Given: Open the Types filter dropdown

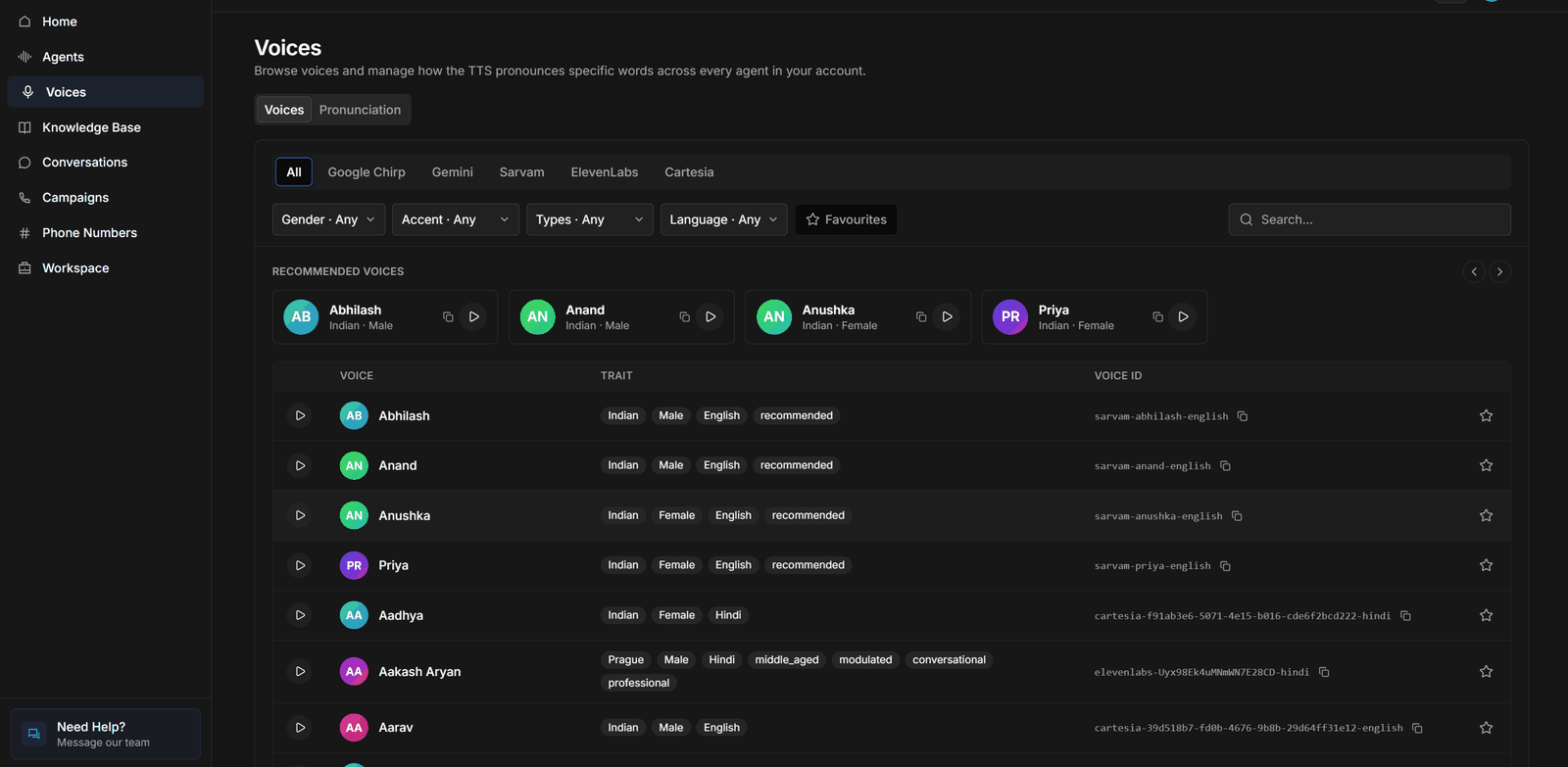Looking at the screenshot, I should 590,219.
